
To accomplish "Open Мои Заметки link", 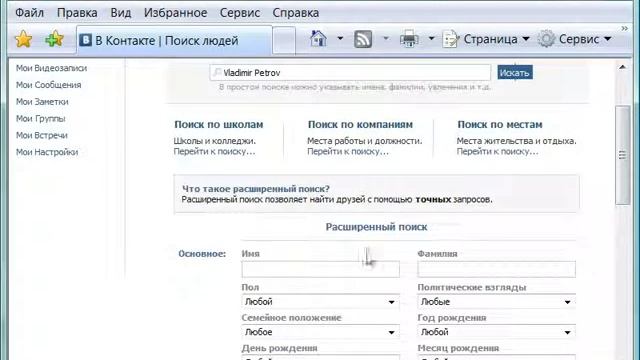I will (x=42, y=102).
